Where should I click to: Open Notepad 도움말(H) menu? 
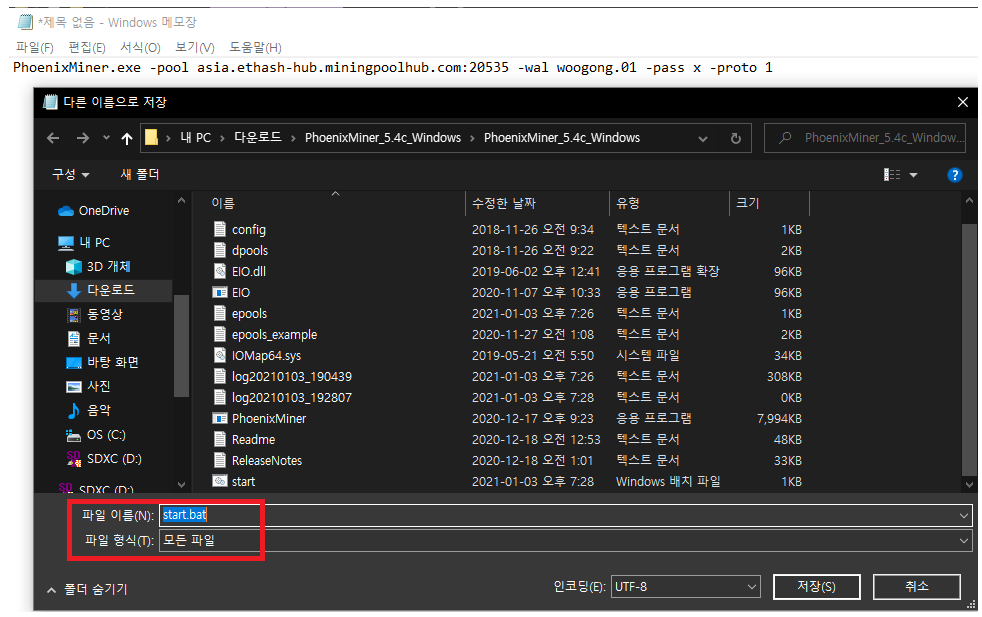pos(255,48)
